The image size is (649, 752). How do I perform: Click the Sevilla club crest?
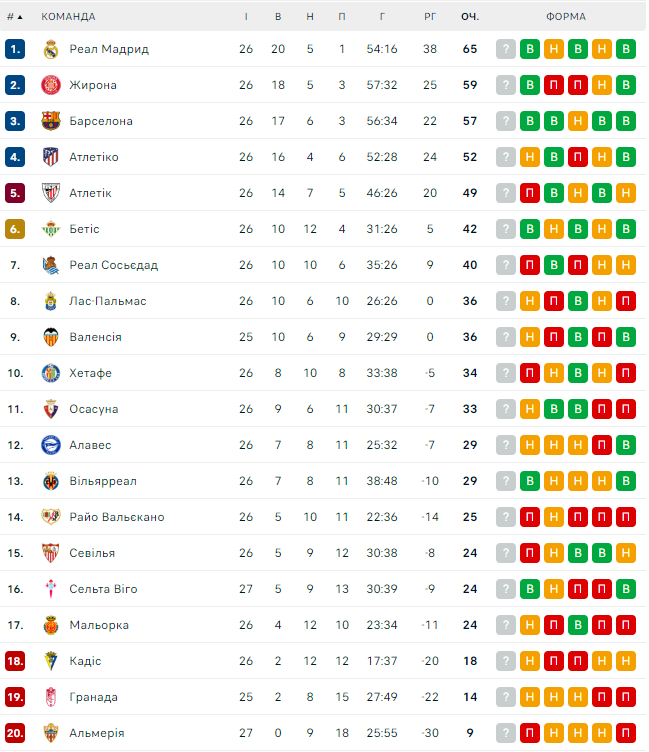(51, 553)
